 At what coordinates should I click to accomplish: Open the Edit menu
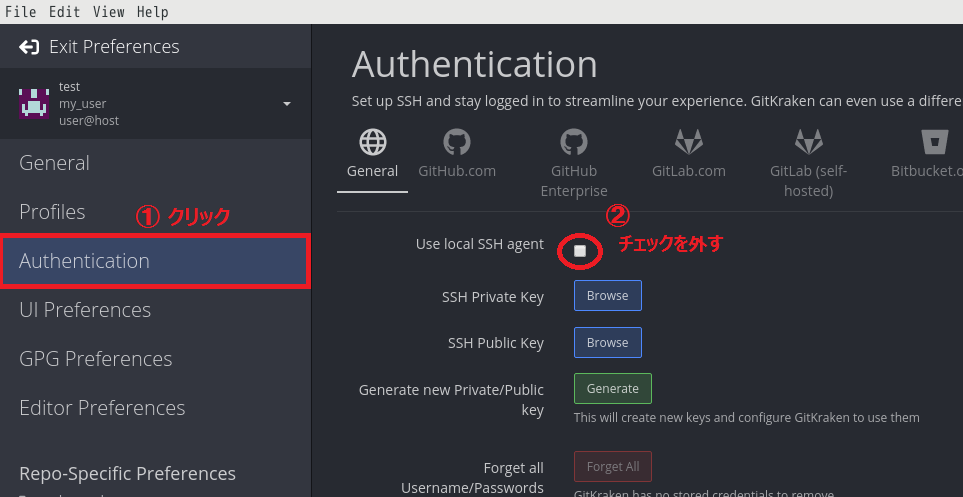64,12
